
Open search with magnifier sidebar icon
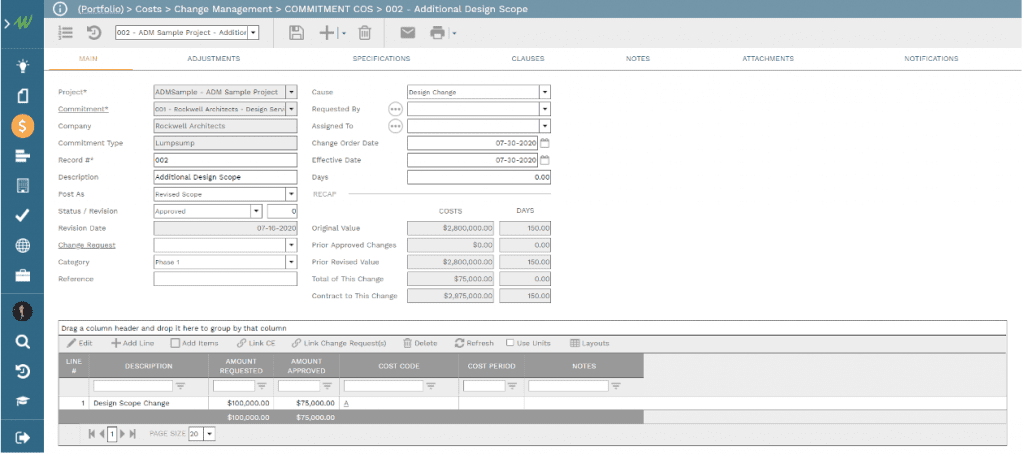(x=22, y=341)
